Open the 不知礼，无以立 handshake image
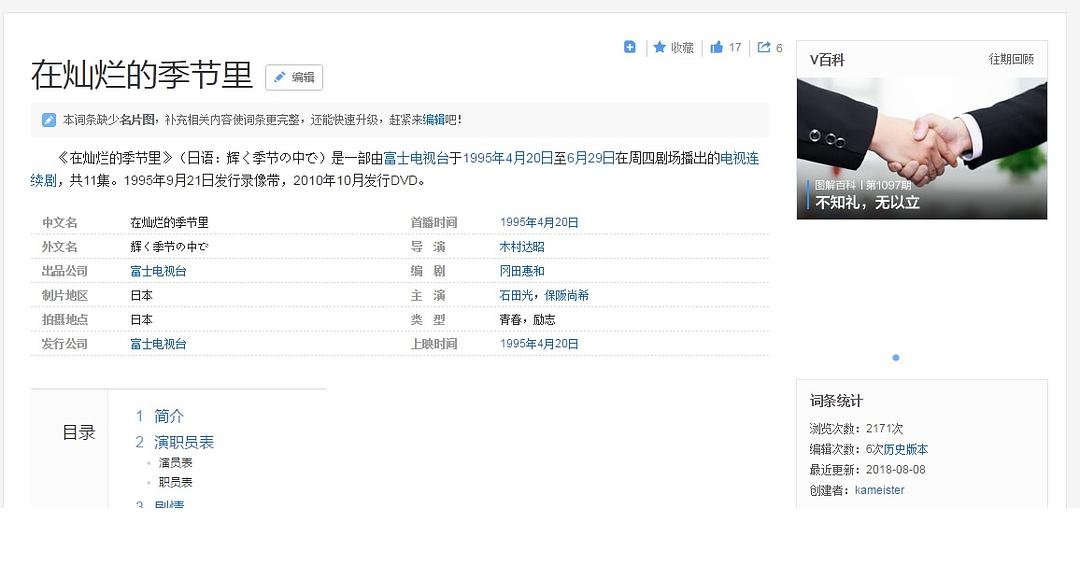This screenshot has width=1080, height=565. pyautogui.click(x=921, y=148)
